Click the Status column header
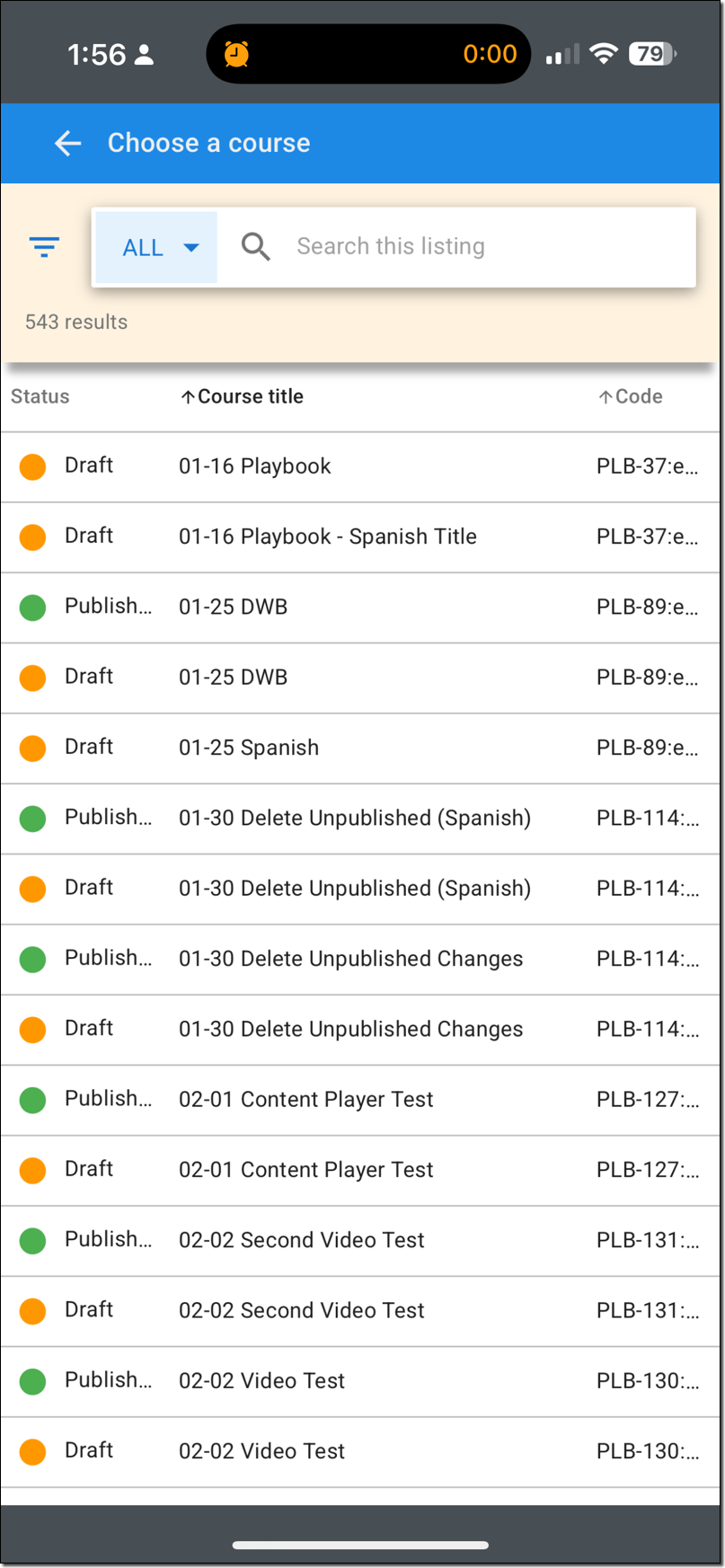 click(x=40, y=396)
